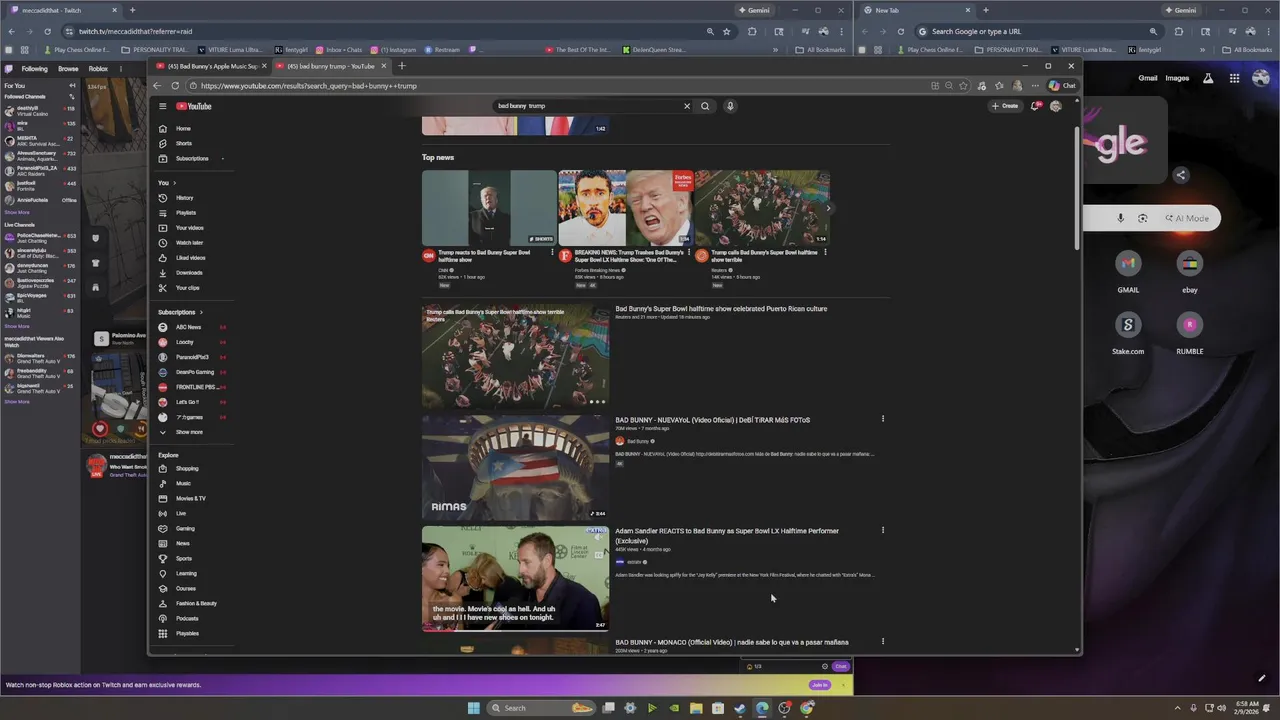1280x720 pixels.
Task: Open Gmail link in Google window
Action: pos(1148,78)
